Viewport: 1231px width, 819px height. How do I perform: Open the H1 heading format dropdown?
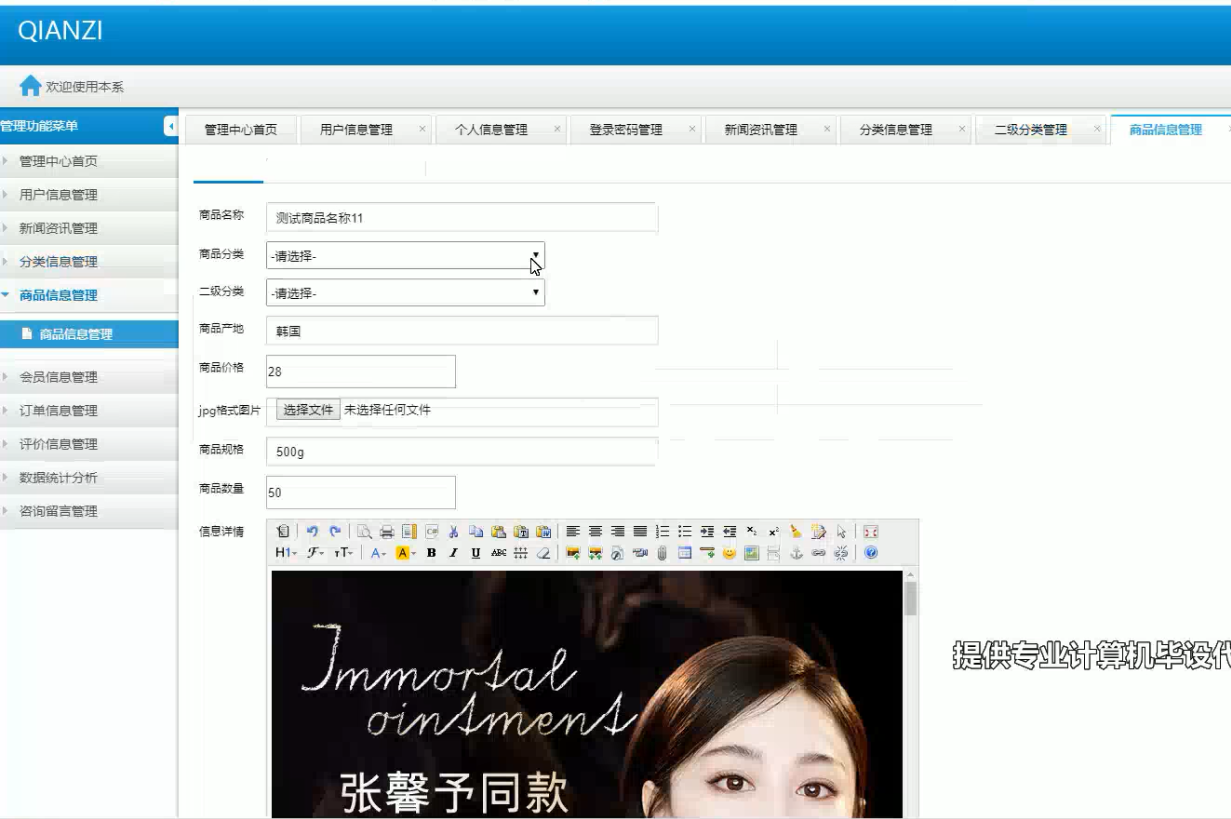286,553
